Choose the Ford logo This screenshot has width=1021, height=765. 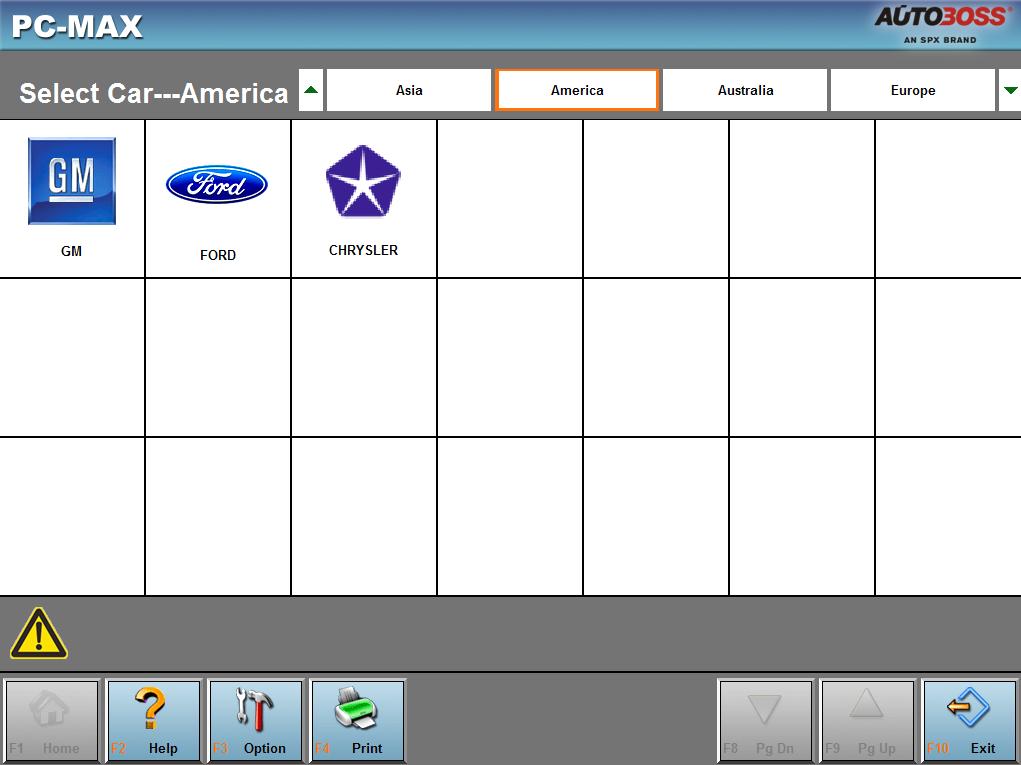coord(217,184)
